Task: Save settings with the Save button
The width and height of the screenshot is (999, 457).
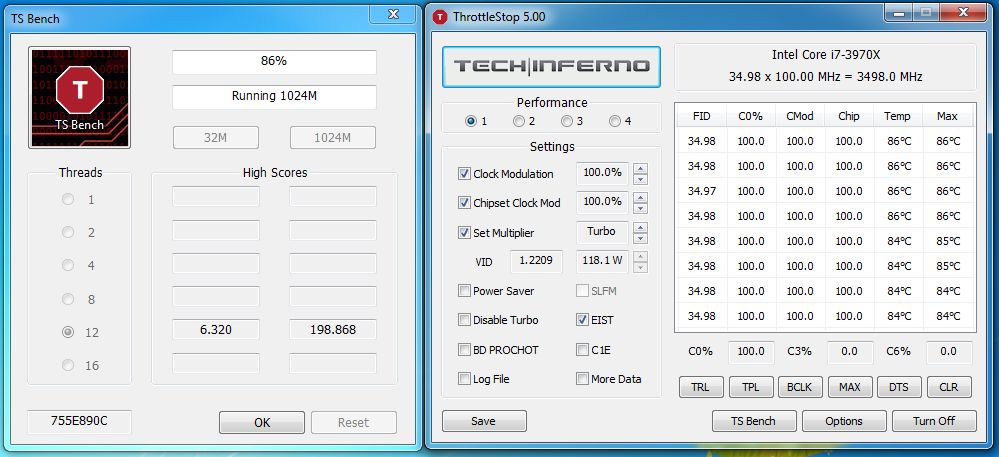Action: coord(484,421)
